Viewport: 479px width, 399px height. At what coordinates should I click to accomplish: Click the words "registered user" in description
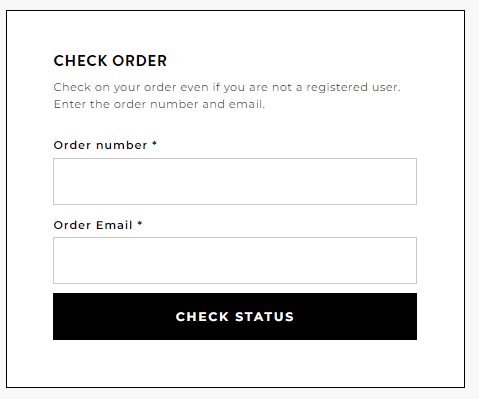(x=353, y=87)
